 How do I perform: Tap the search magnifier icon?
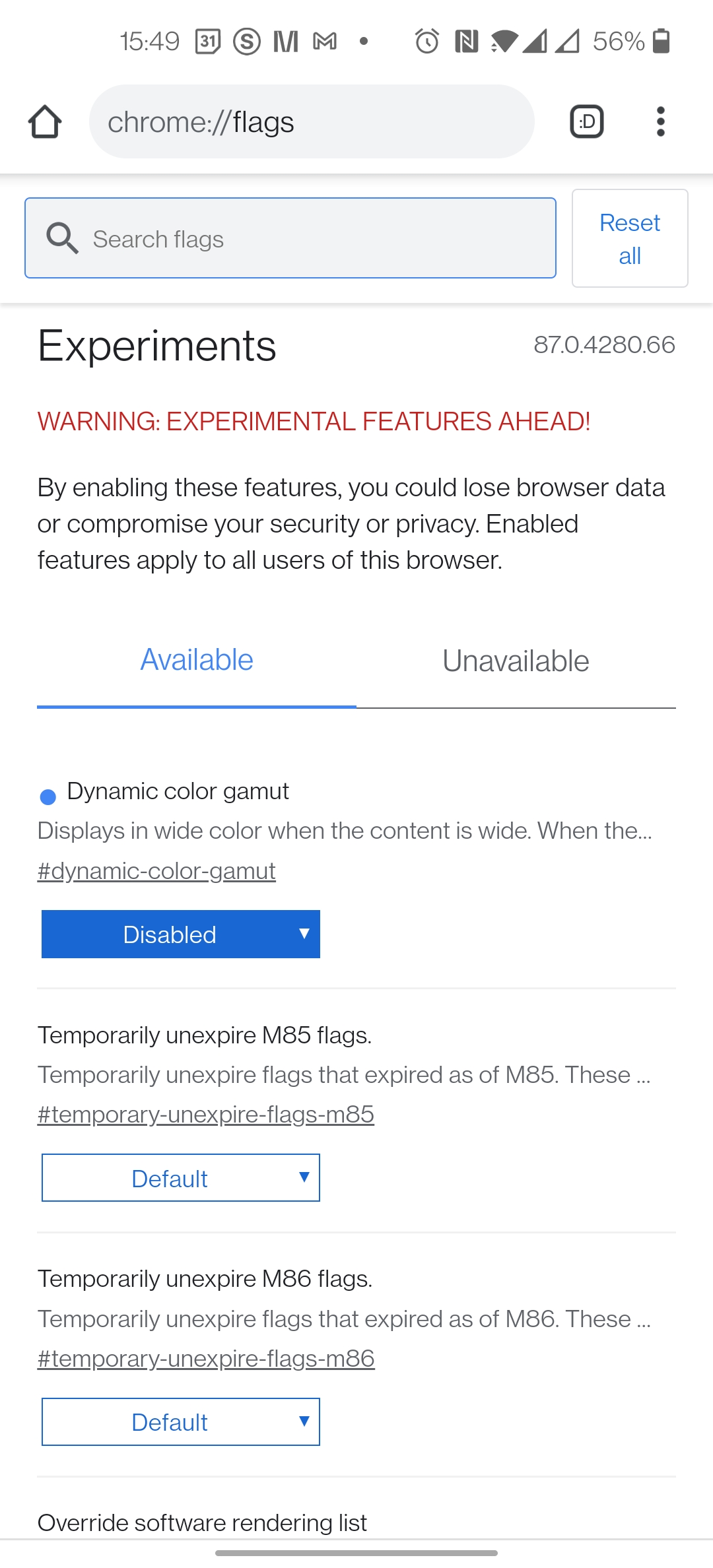click(x=62, y=238)
